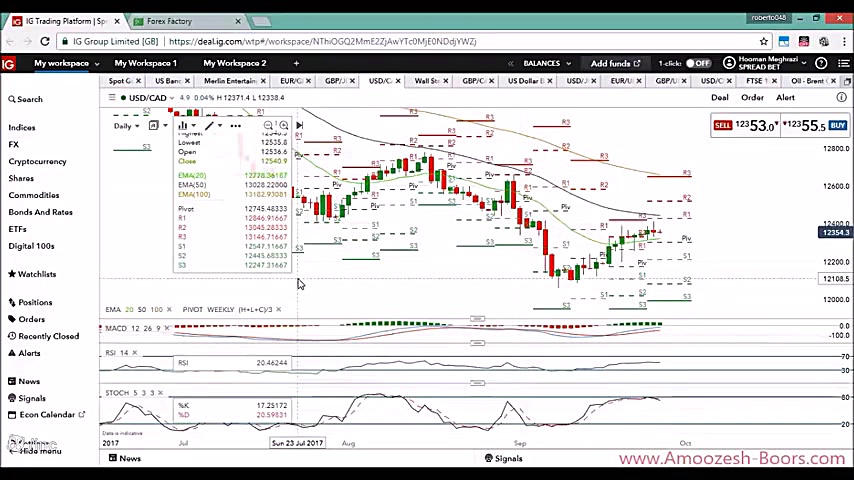The width and height of the screenshot is (854, 480).
Task: Zoom out the chart
Action: (x=268, y=125)
